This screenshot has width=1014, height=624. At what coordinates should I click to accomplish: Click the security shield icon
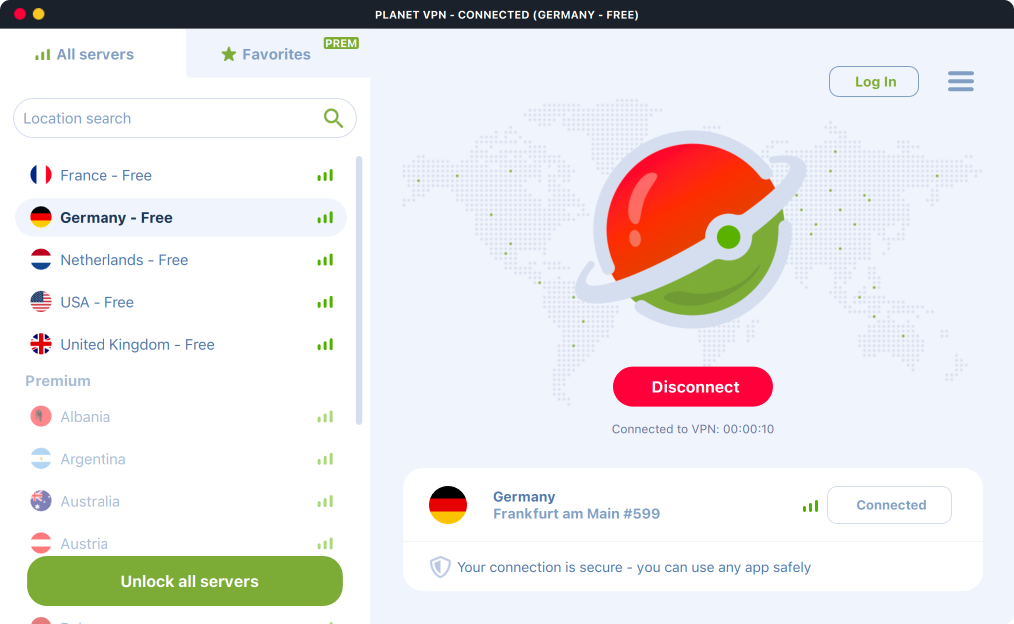tap(440, 567)
